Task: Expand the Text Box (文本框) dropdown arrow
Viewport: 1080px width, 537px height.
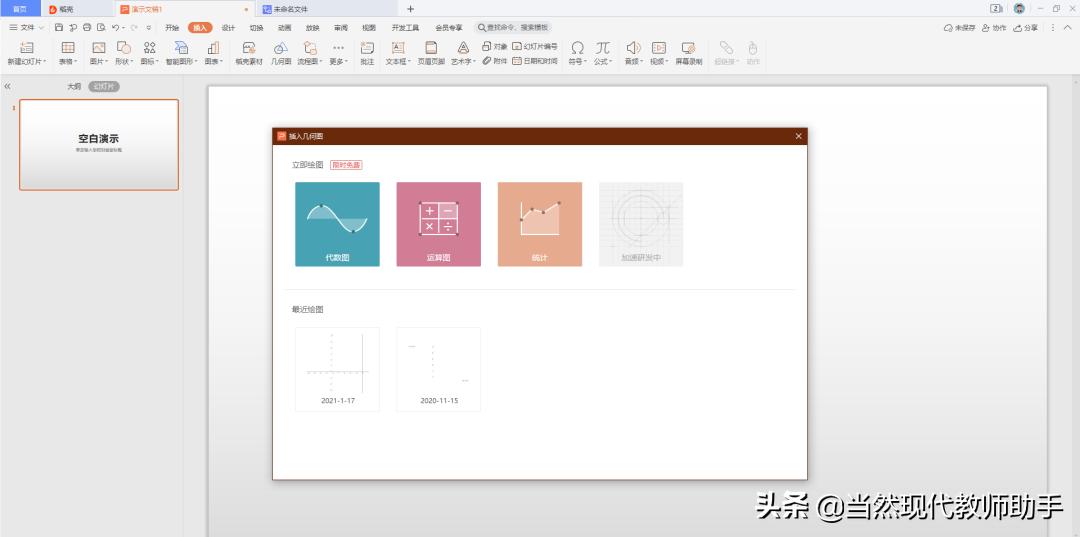Action: (410, 62)
